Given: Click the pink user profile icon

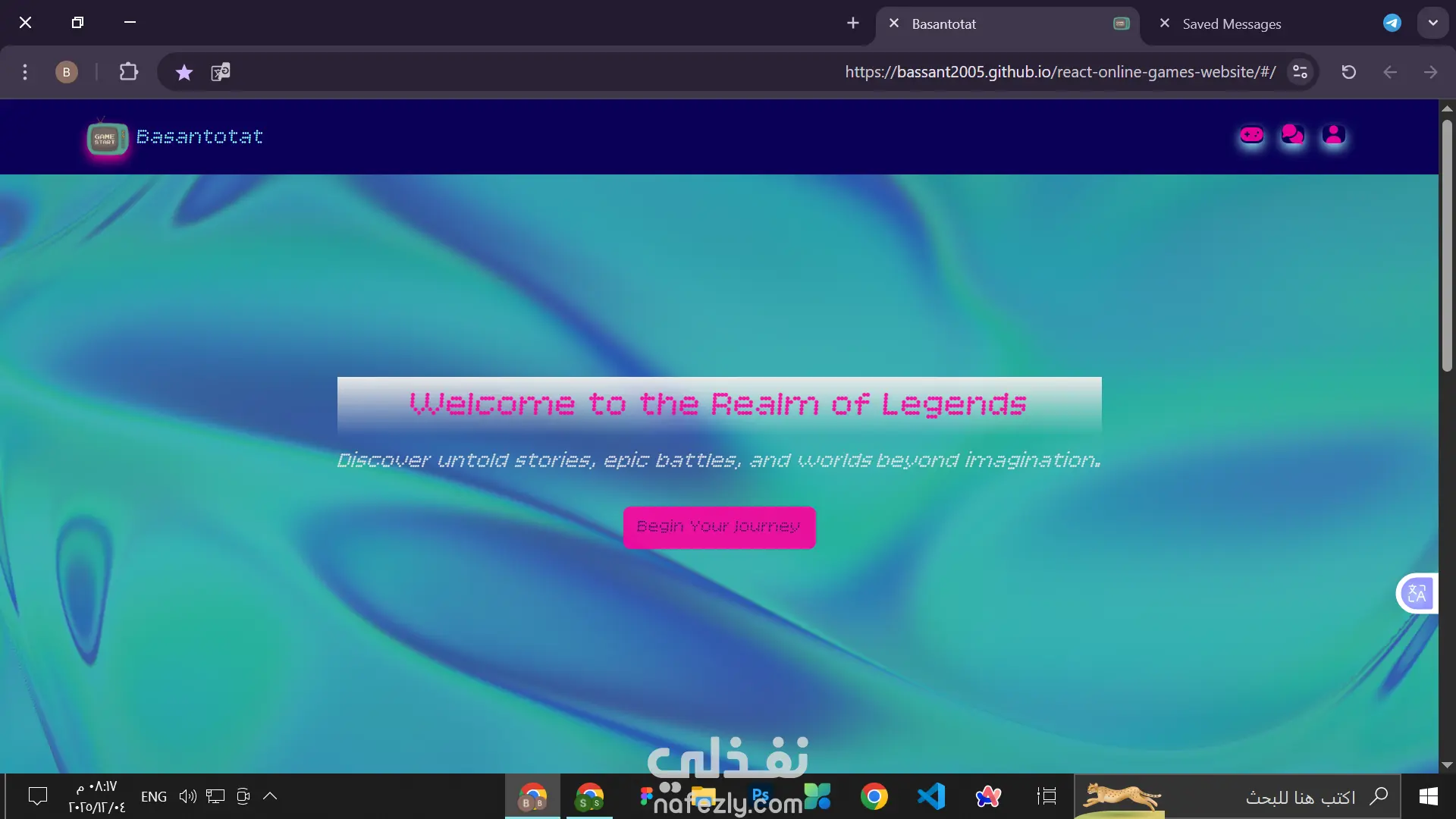Looking at the screenshot, I should tap(1333, 135).
